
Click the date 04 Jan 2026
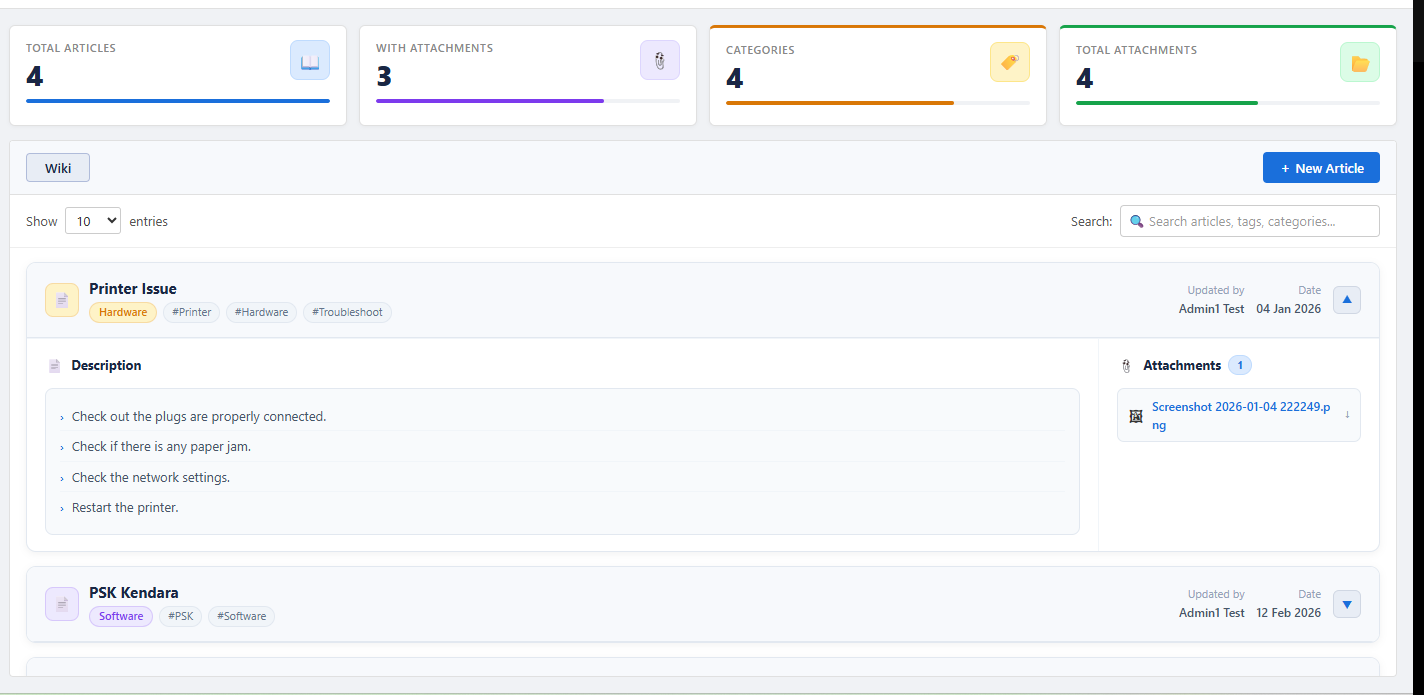(x=1288, y=309)
